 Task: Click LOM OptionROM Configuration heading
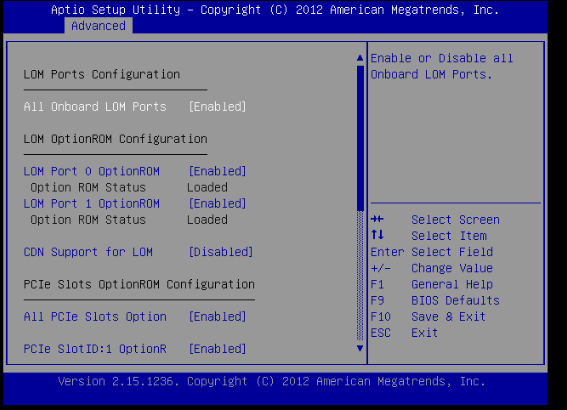(115, 139)
